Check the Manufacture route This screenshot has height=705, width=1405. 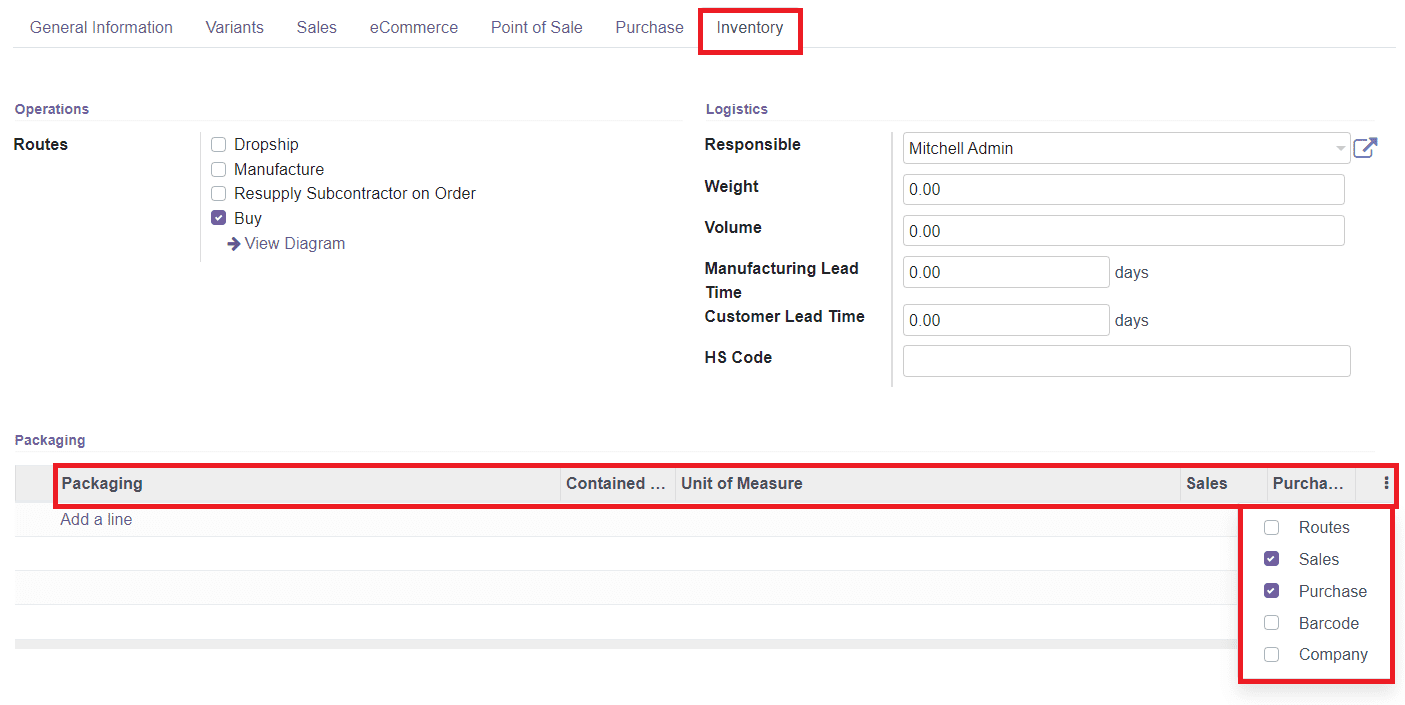point(218,169)
